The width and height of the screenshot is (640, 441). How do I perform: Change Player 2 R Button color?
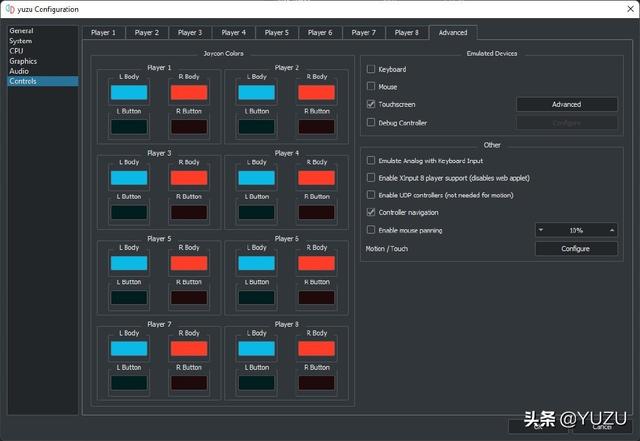pyautogui.click(x=317, y=127)
